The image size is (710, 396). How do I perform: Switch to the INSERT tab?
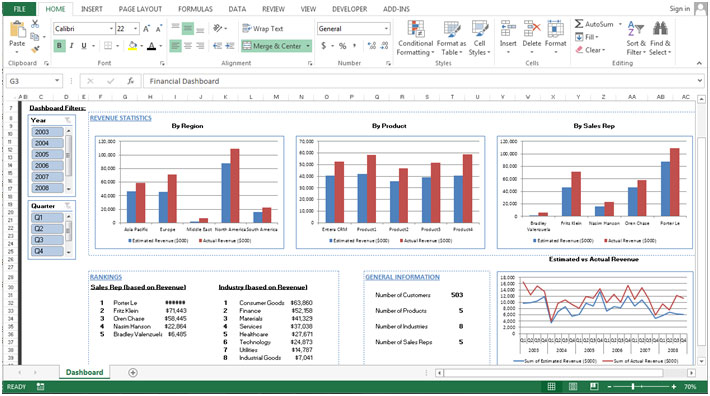click(91, 9)
